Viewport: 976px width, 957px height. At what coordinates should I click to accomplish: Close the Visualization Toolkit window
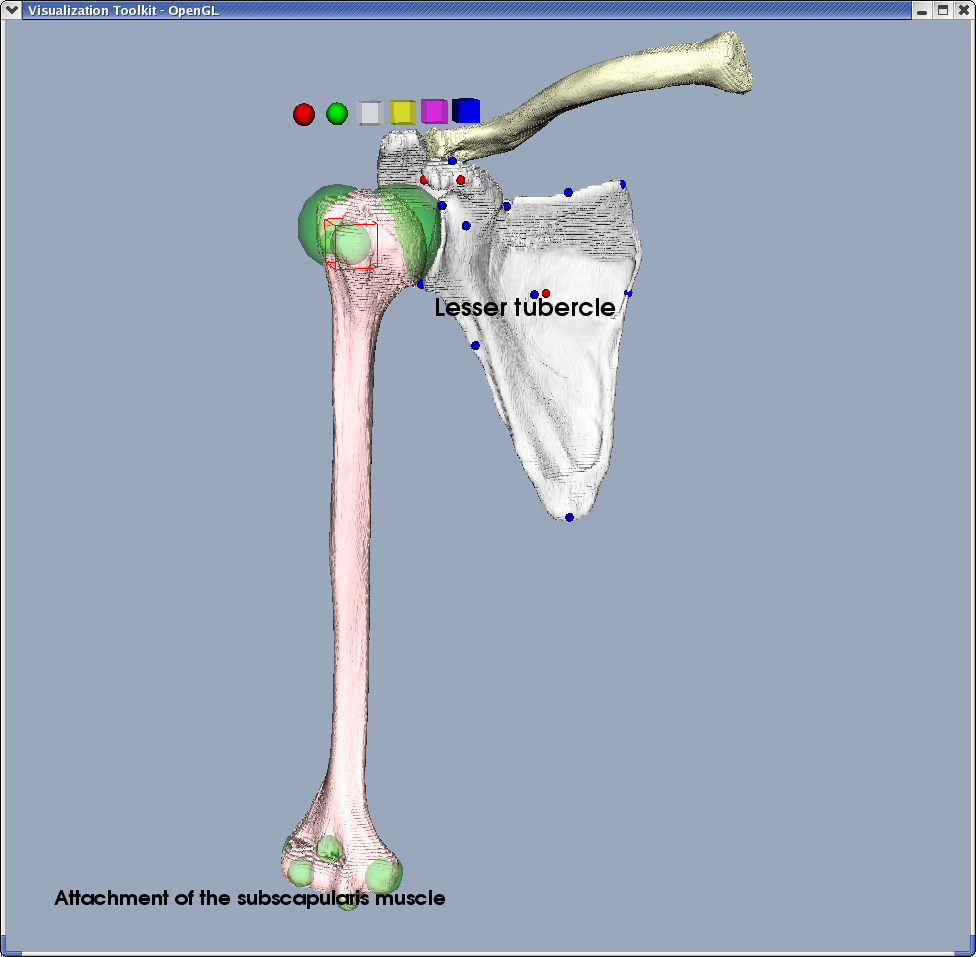coord(963,10)
